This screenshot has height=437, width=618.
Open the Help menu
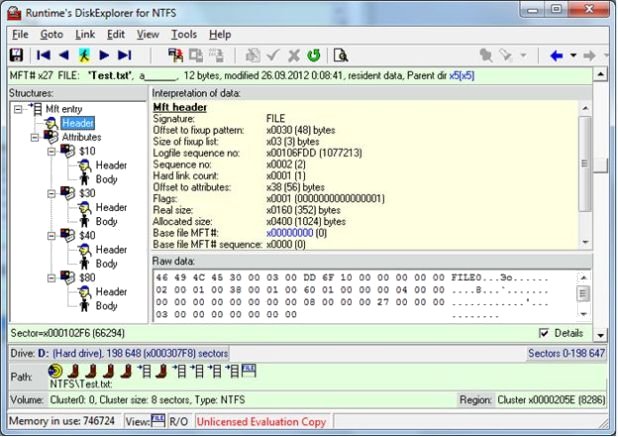220,35
